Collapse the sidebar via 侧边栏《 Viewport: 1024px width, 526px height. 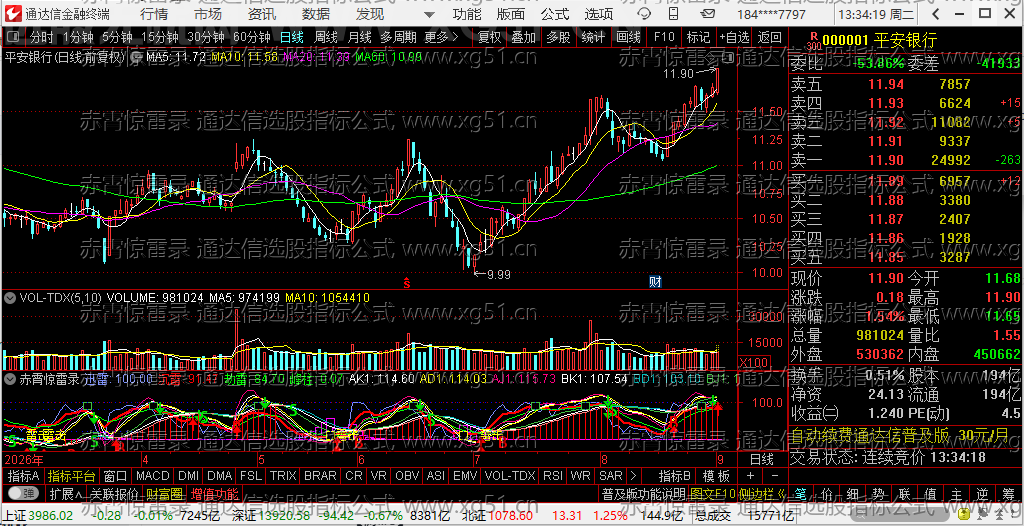click(x=761, y=493)
